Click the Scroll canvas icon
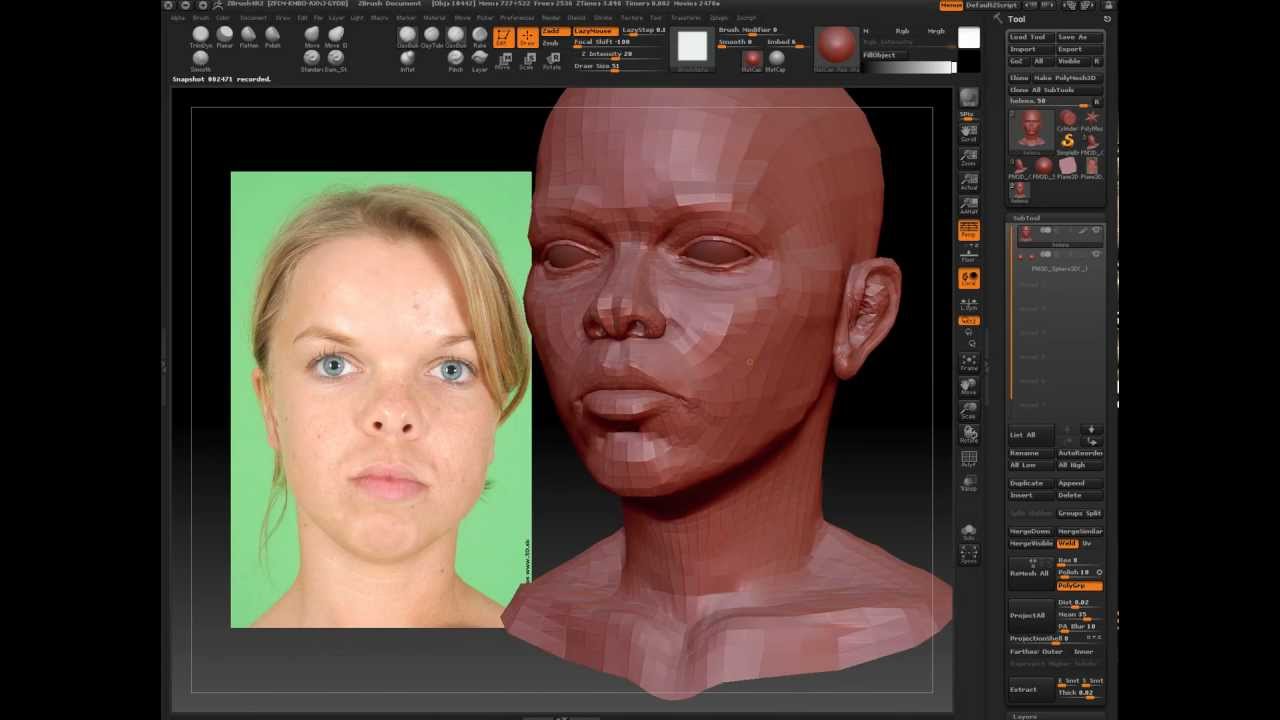Viewport: 1280px width, 720px height. tap(968, 134)
